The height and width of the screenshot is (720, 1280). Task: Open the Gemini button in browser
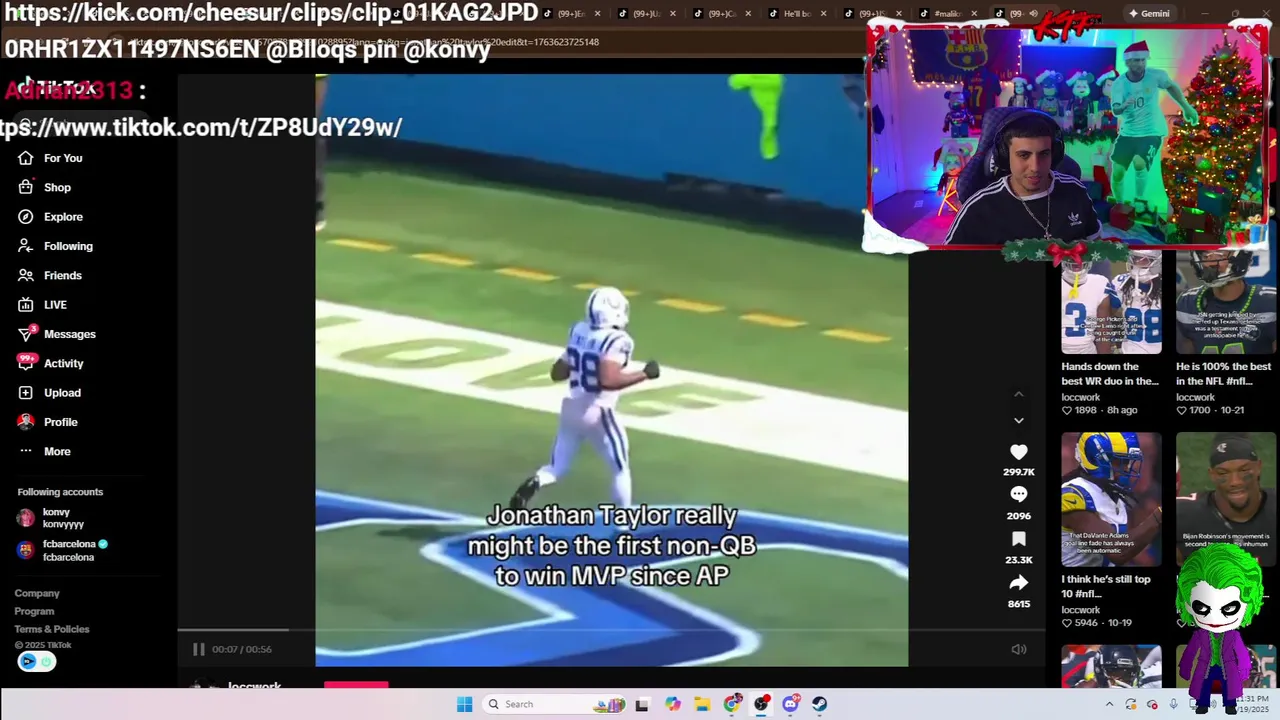1149,13
